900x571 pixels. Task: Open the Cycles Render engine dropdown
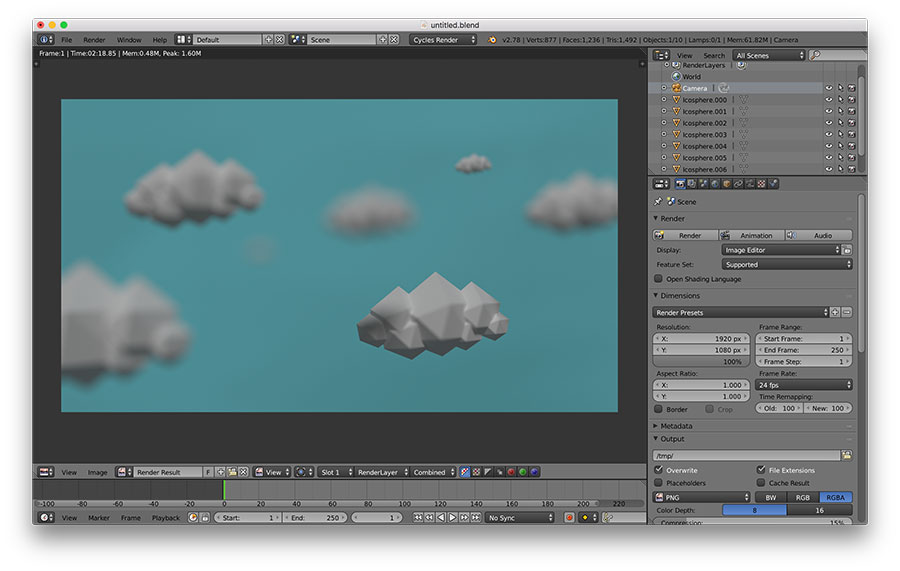443,40
